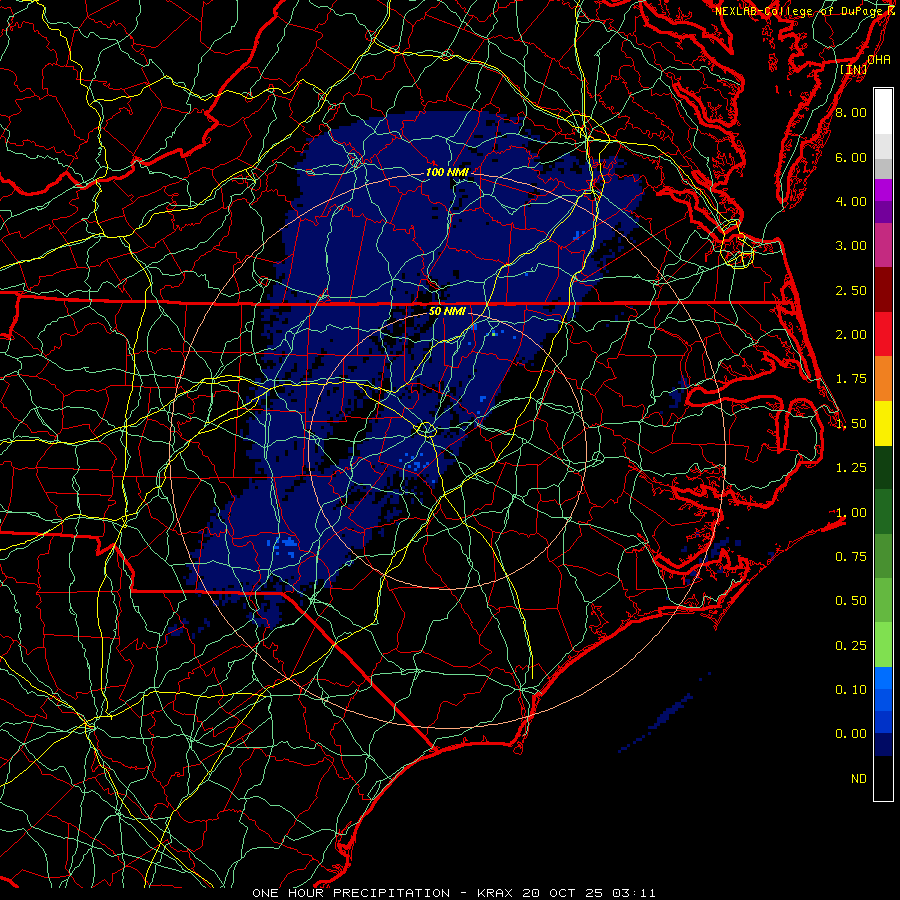Click the 0.10 legend value
Image resolution: width=900 pixels, height=900 pixels.
(x=851, y=689)
